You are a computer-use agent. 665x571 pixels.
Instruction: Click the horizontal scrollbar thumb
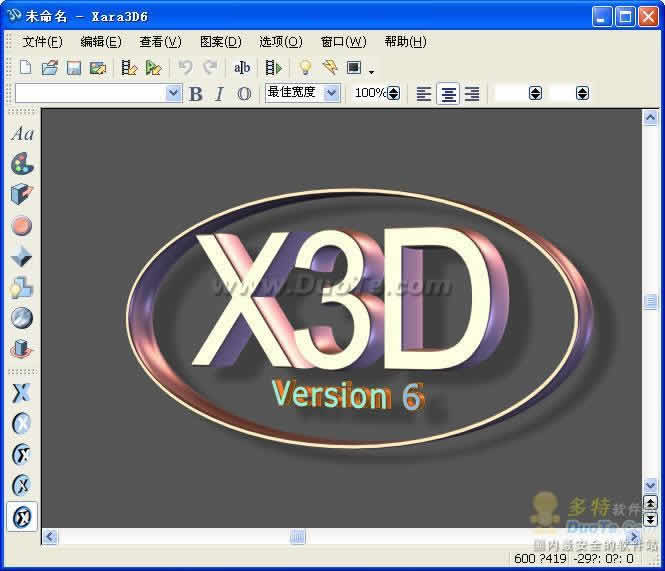(297, 537)
